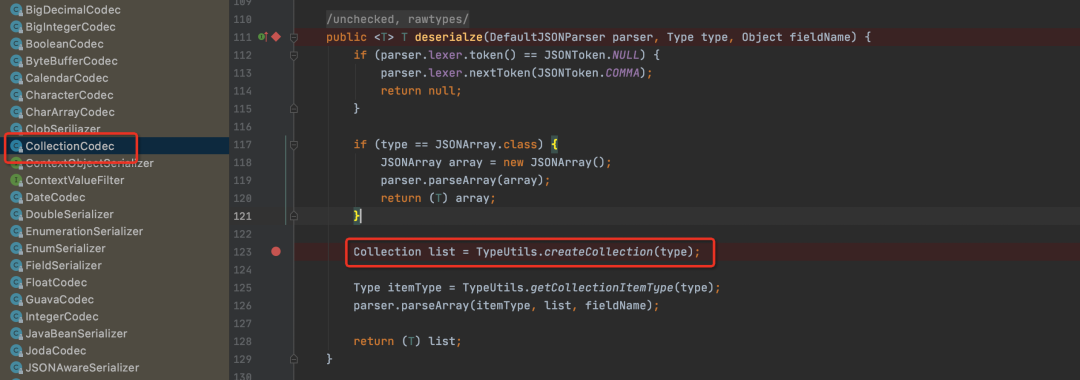Click line number 119 in the gutter

coord(242,180)
